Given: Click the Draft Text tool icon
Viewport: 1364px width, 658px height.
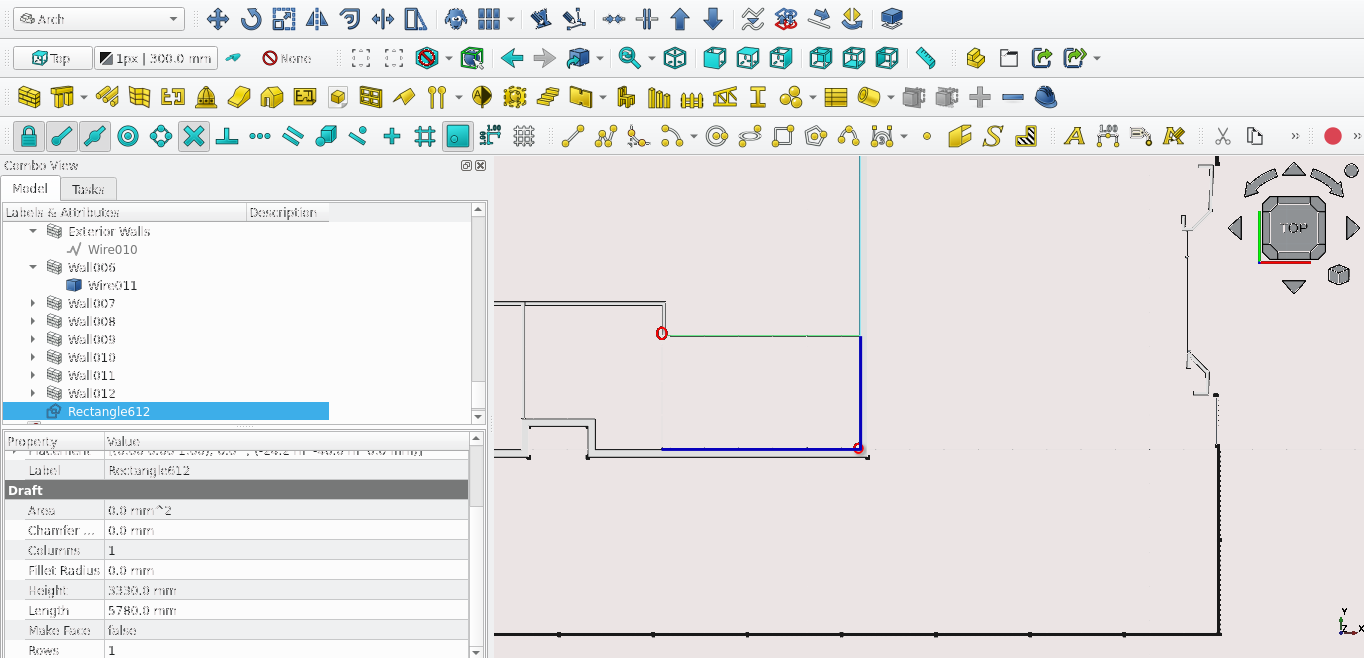Looking at the screenshot, I should pos(1074,136).
